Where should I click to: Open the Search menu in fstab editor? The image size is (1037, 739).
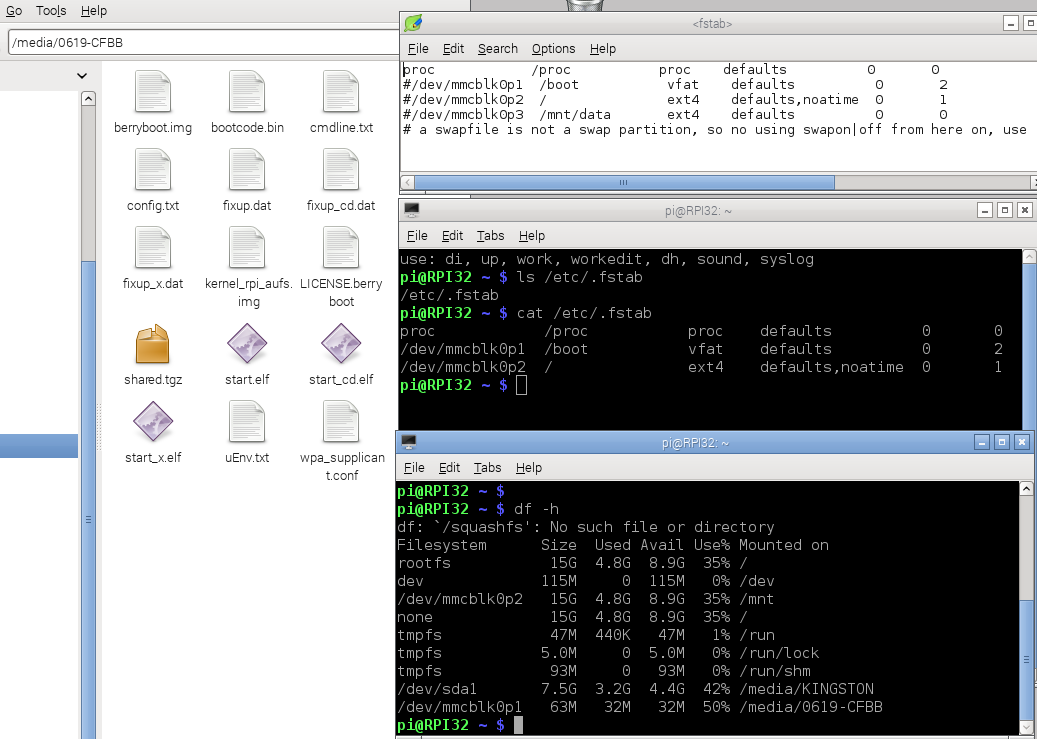[x=497, y=48]
